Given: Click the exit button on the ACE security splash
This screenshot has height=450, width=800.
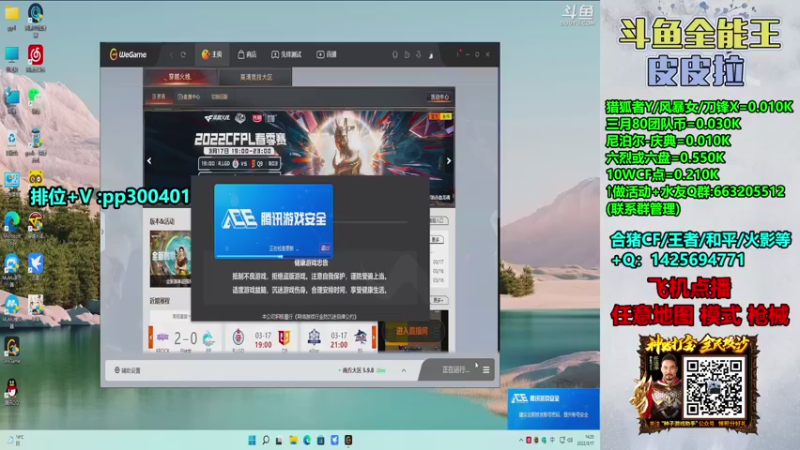Looking at the screenshot, I should 325,248.
